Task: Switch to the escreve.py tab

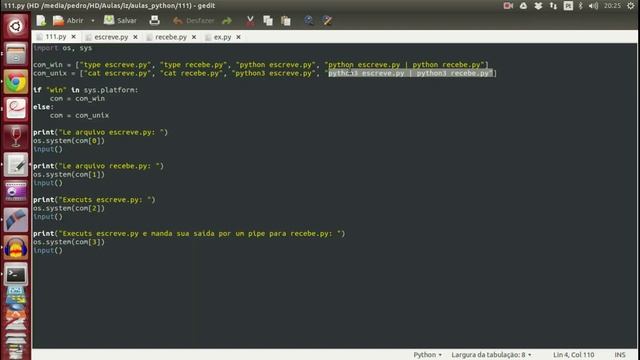Action: pos(111,37)
